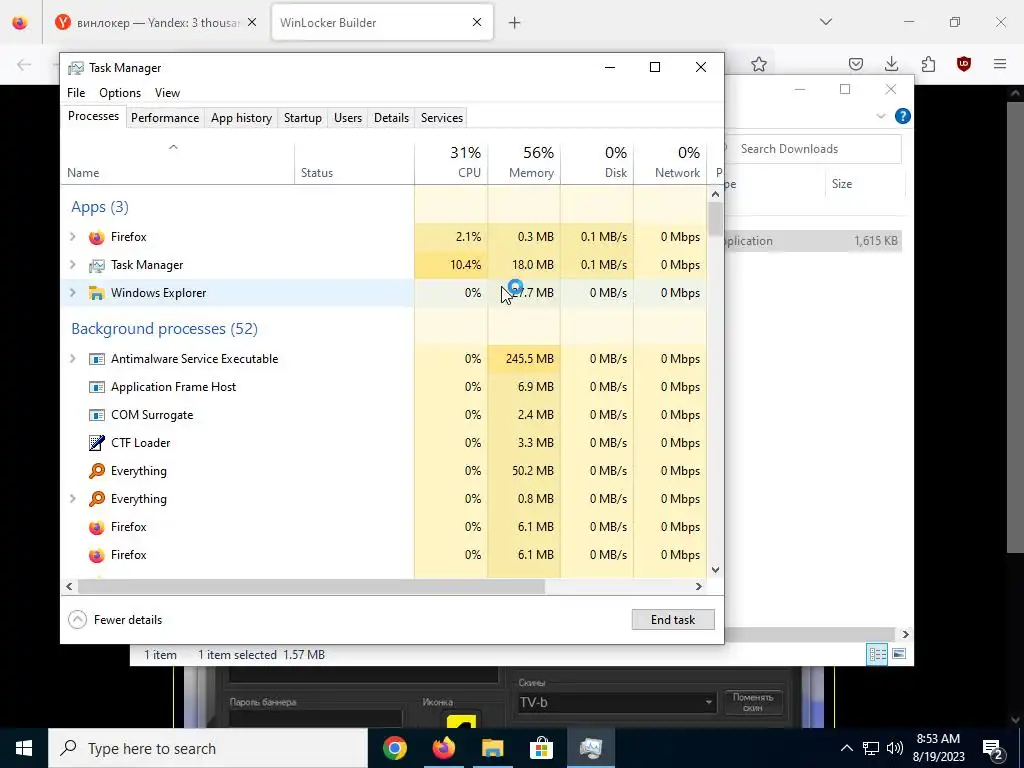Switch to the Details tab
The image size is (1024, 768).
point(391,118)
